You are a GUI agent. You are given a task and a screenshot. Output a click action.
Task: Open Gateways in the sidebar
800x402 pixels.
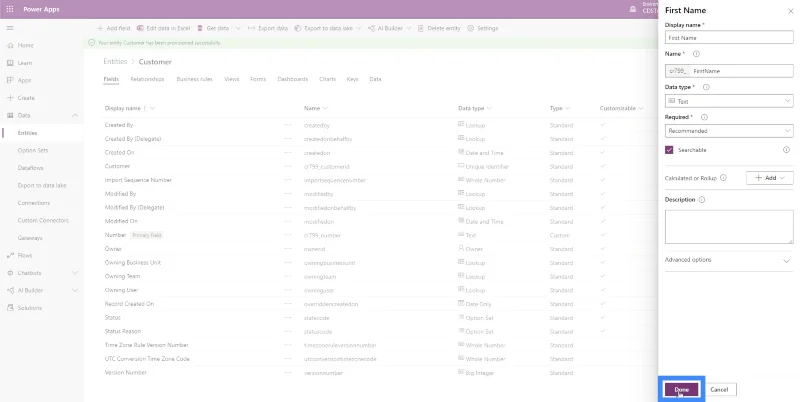click(30, 238)
